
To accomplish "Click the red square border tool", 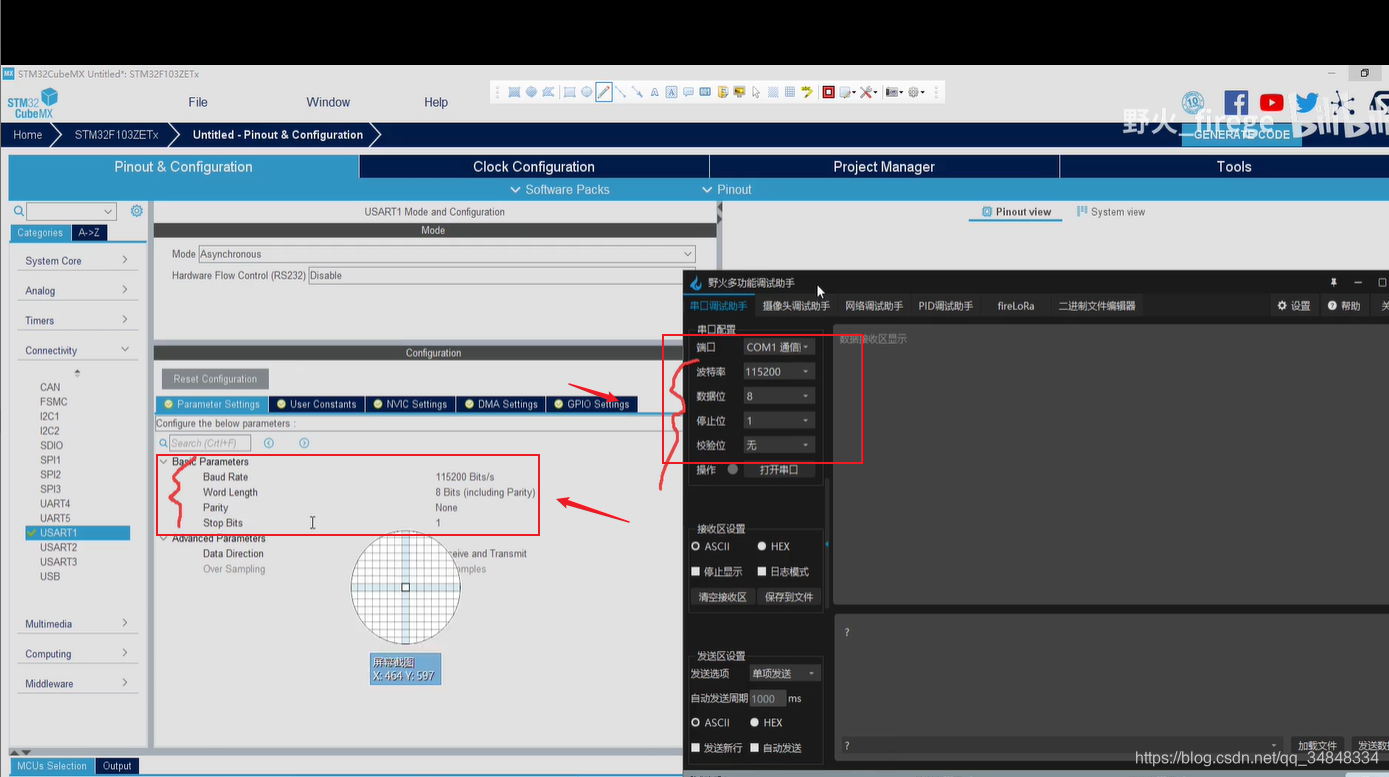I will (x=828, y=92).
